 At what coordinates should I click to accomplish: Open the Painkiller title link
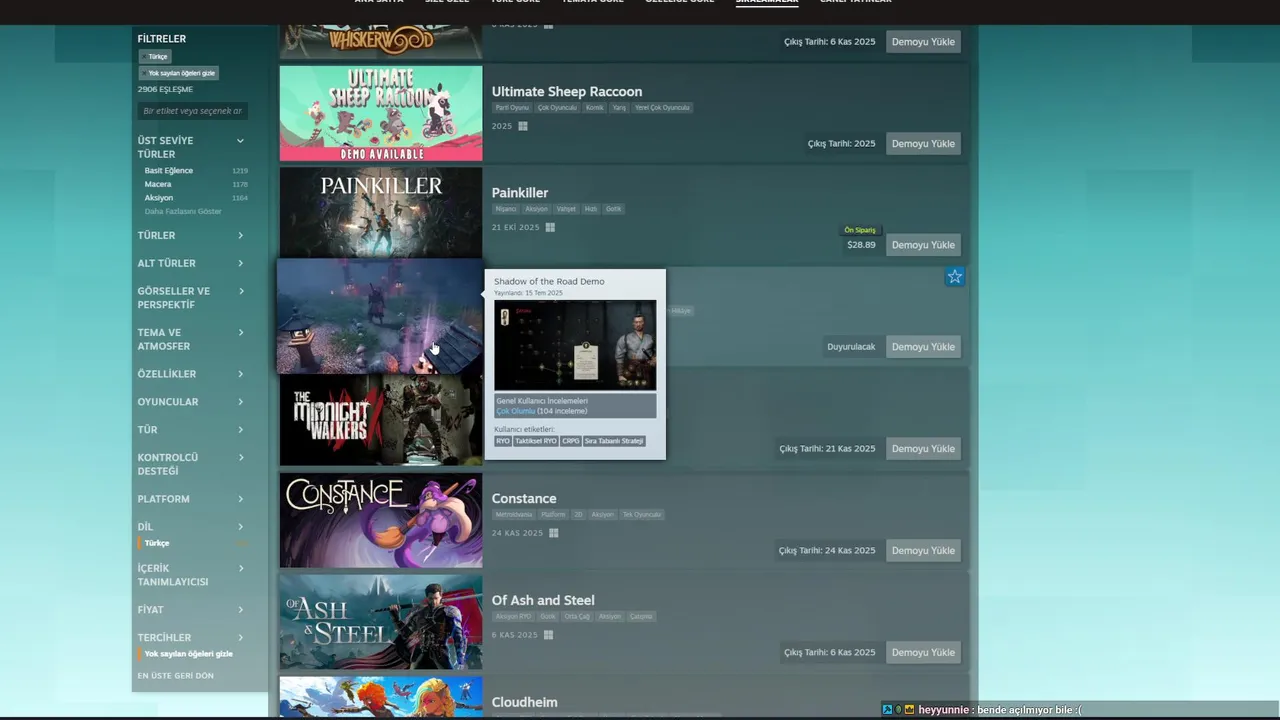tap(520, 193)
